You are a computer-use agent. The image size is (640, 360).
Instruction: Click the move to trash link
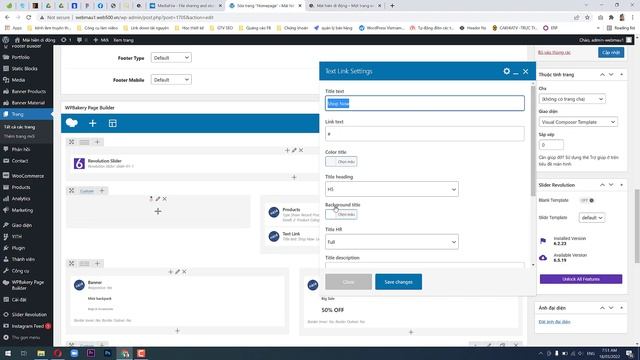tap(554, 53)
